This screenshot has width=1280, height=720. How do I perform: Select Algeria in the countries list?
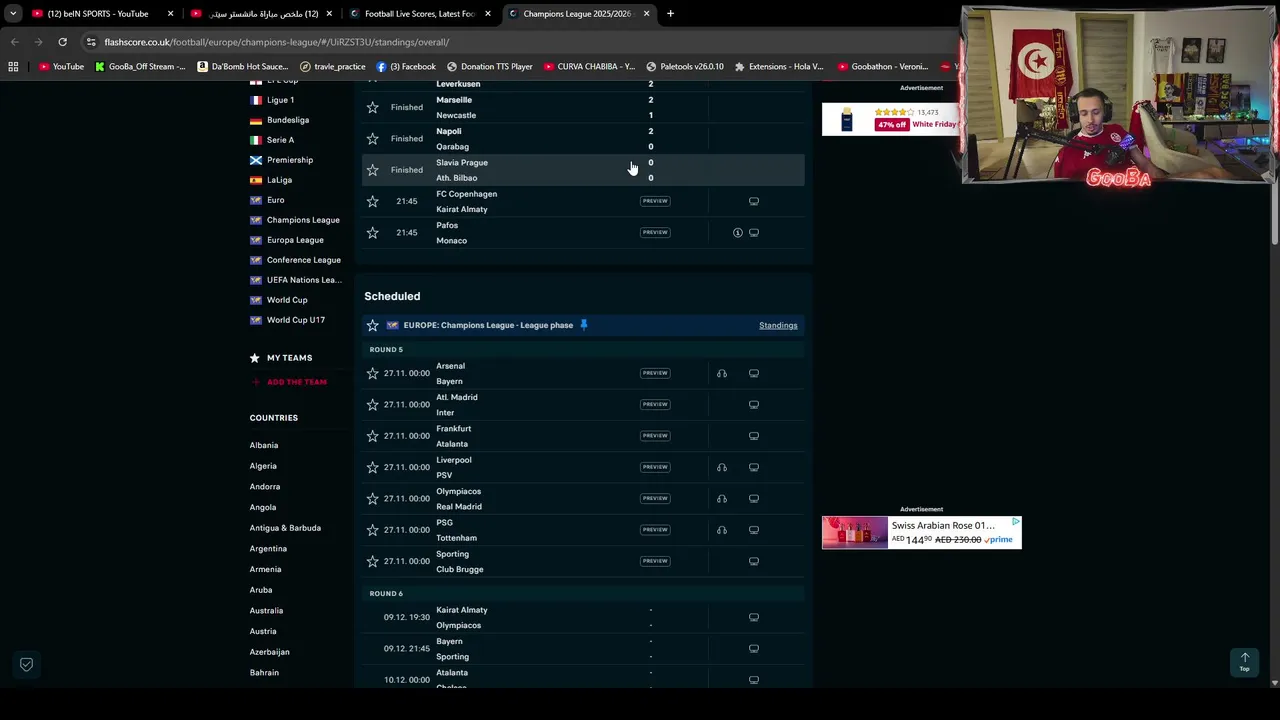263,466
